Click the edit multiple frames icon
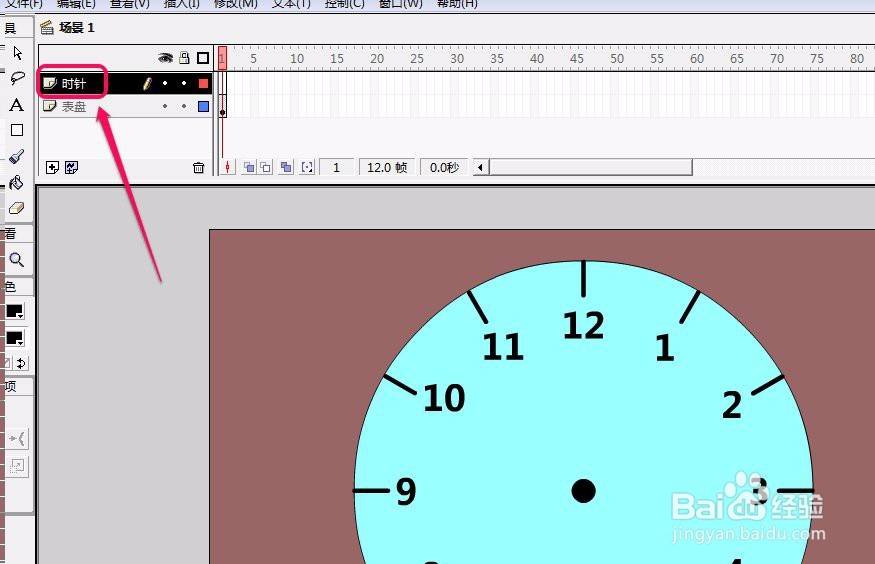875x564 pixels. click(x=286, y=167)
